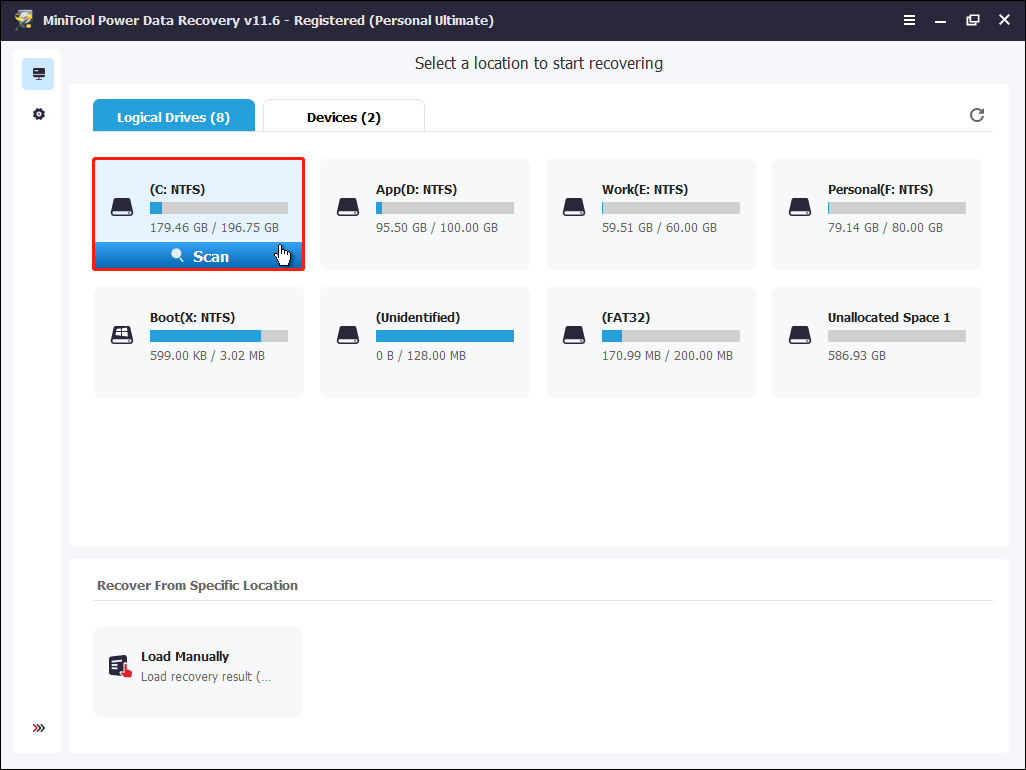1026x770 pixels.
Task: Open Load Manually recovery result text
Action: point(205,677)
